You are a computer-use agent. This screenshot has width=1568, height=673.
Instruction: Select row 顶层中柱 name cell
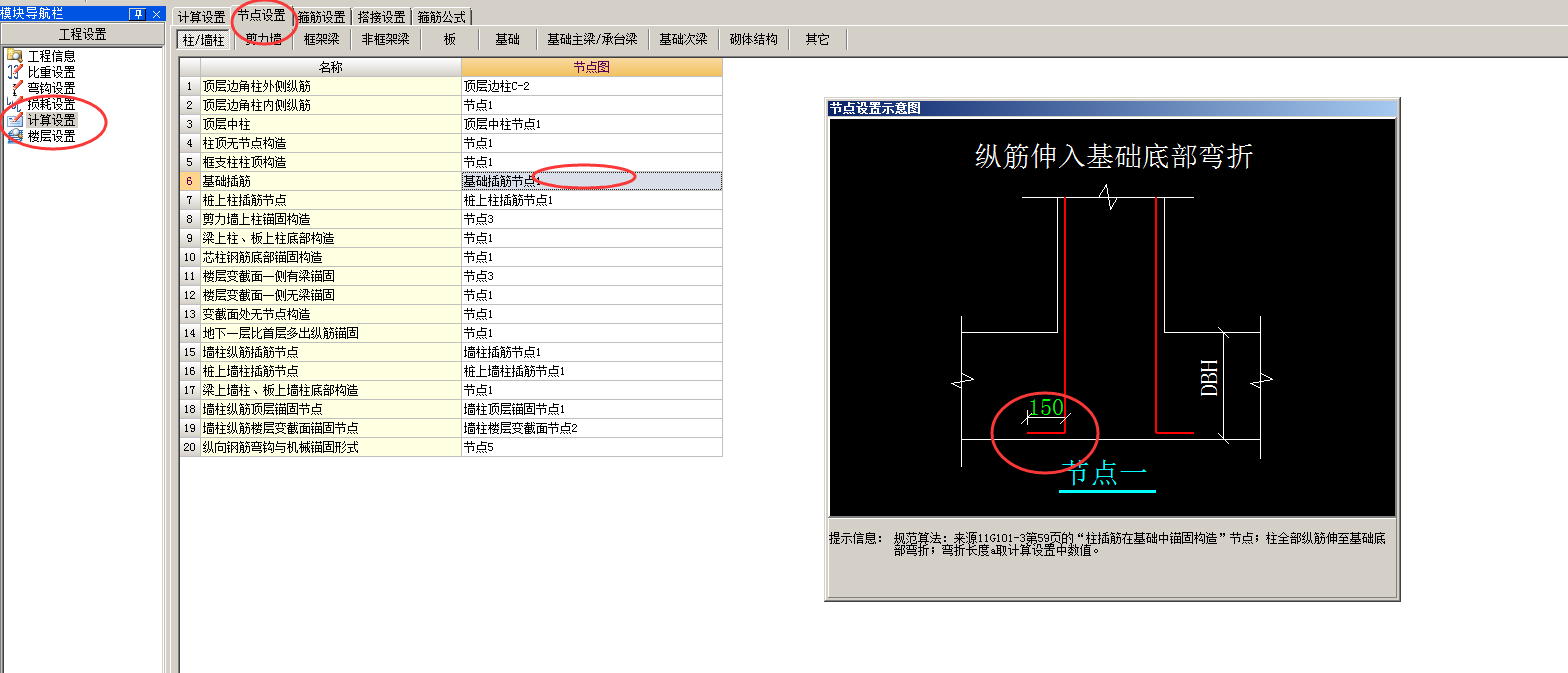tap(331, 124)
